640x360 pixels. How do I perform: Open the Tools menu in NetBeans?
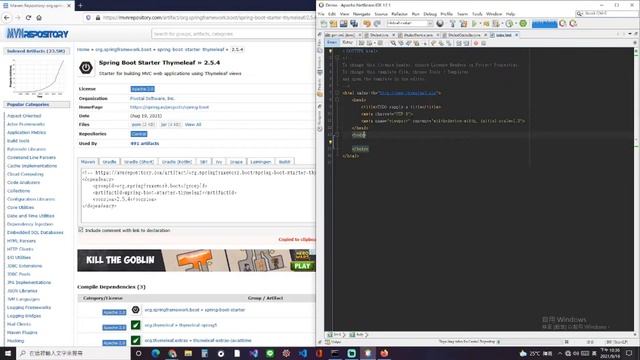pos(477,14)
